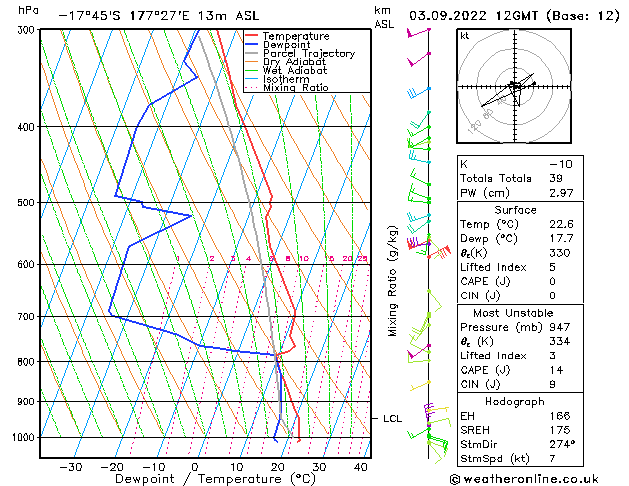The image size is (629, 486).
Task: Click the Most Unstable section heading
Action: [513, 313]
